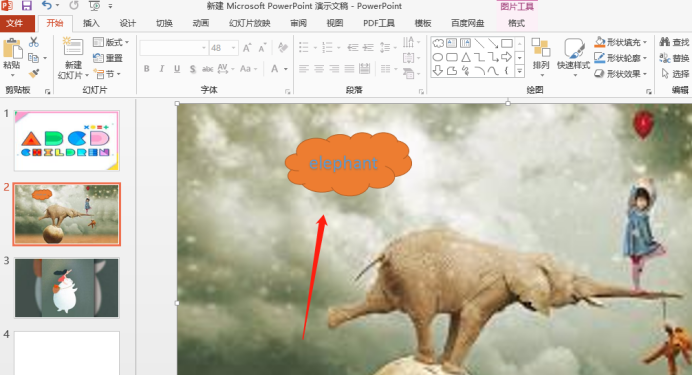Open the Aa change case dropdown
Screen dimensions: 693x375
click(248, 69)
